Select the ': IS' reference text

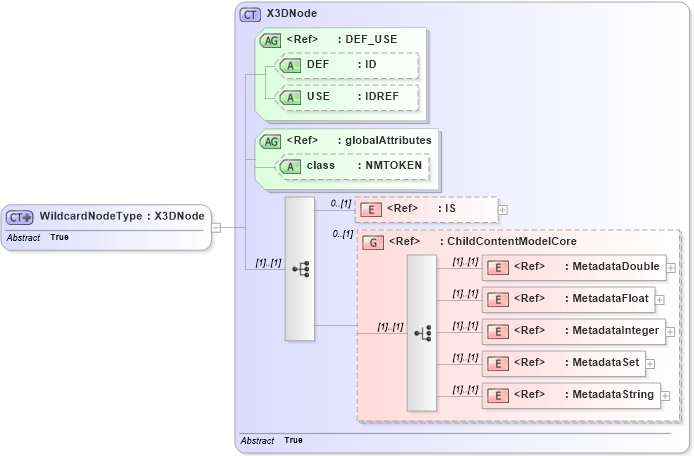[447, 208]
